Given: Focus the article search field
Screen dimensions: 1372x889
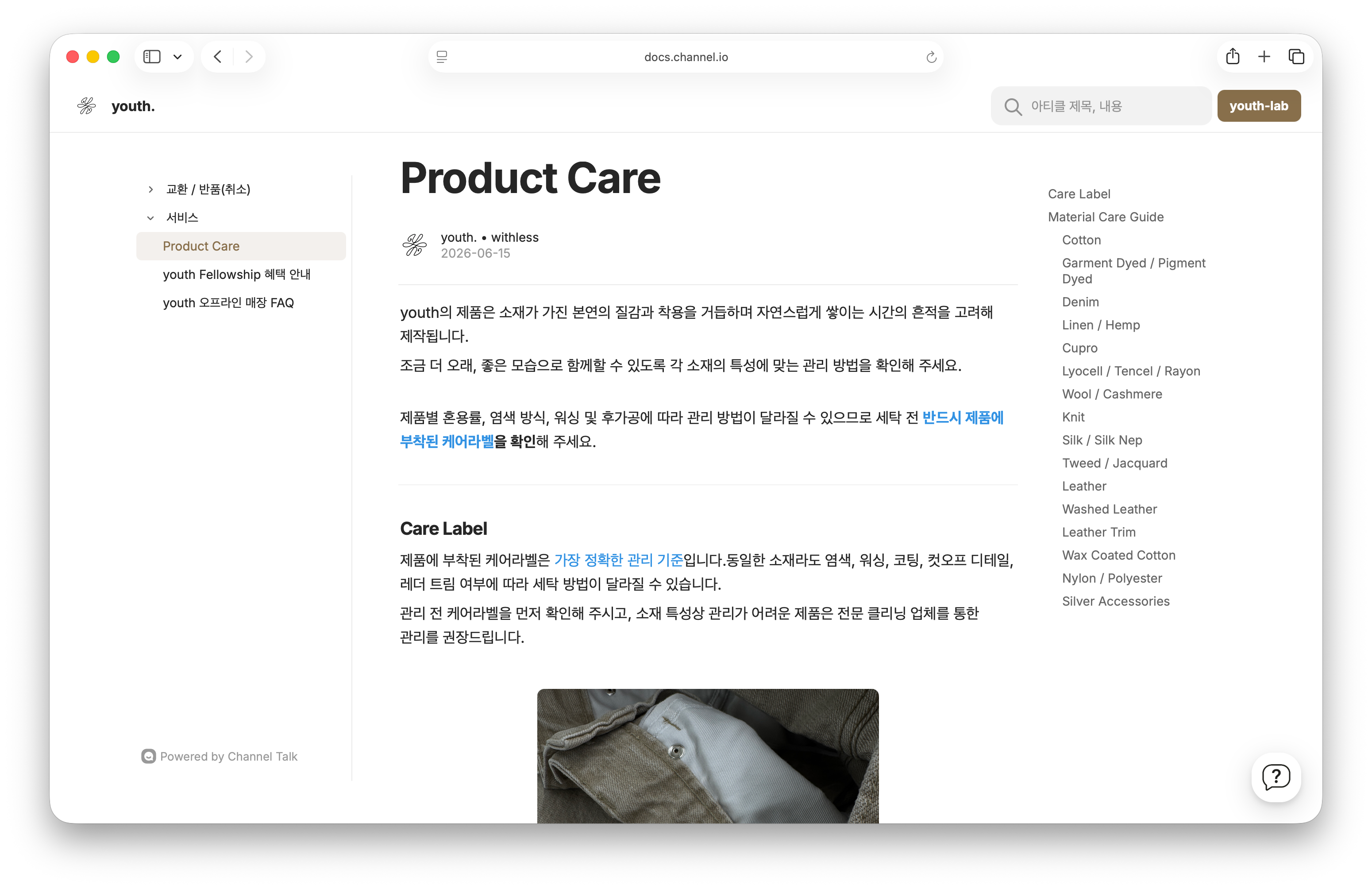Looking at the screenshot, I should click(x=1101, y=106).
